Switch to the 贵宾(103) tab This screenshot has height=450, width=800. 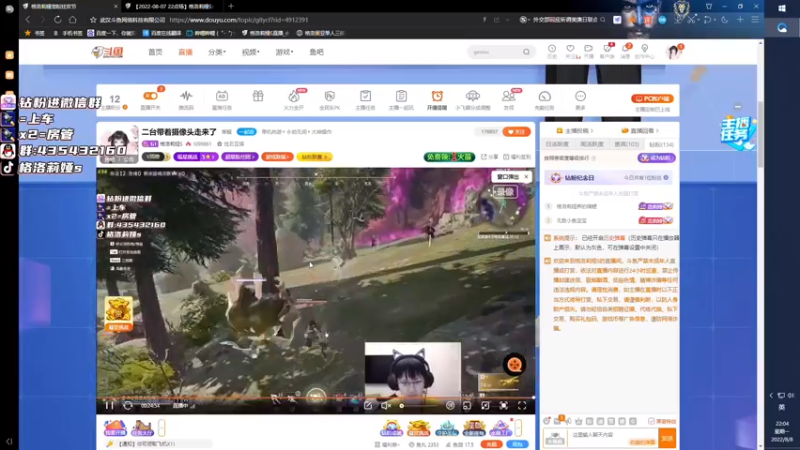(627, 144)
